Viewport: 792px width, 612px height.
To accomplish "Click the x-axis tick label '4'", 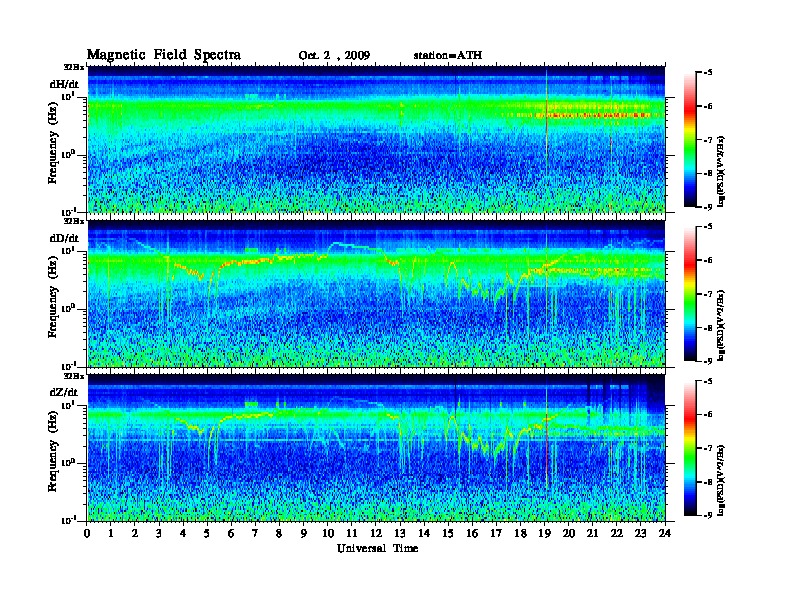I will pos(183,533).
